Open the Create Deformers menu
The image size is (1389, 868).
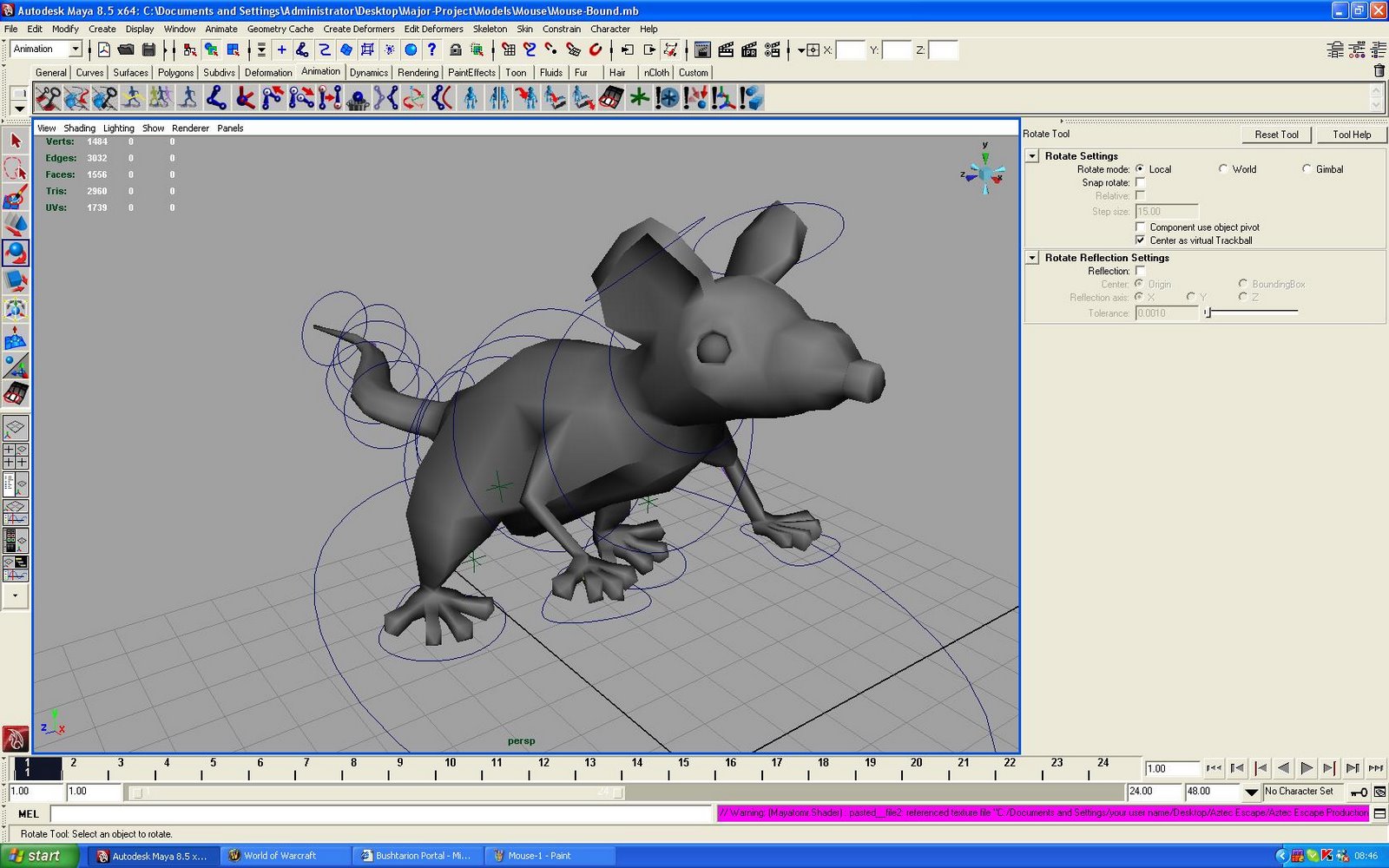359,29
